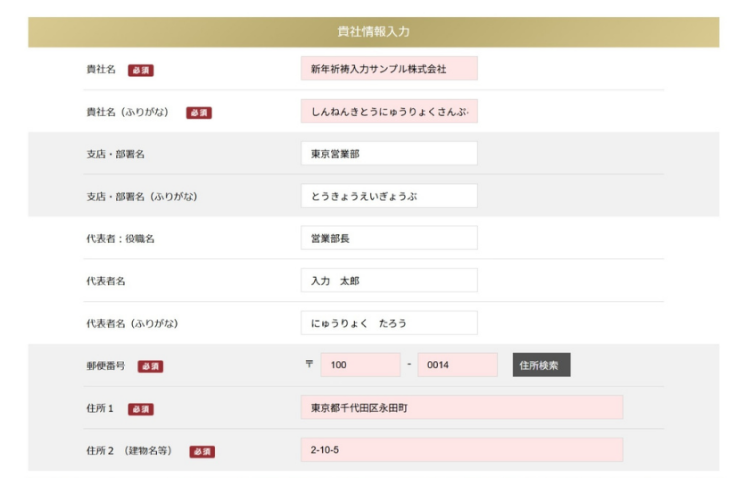Click the 必須 badge beside 住所1
Image resolution: width=750 pixels, height=478 pixels.
coord(141,409)
